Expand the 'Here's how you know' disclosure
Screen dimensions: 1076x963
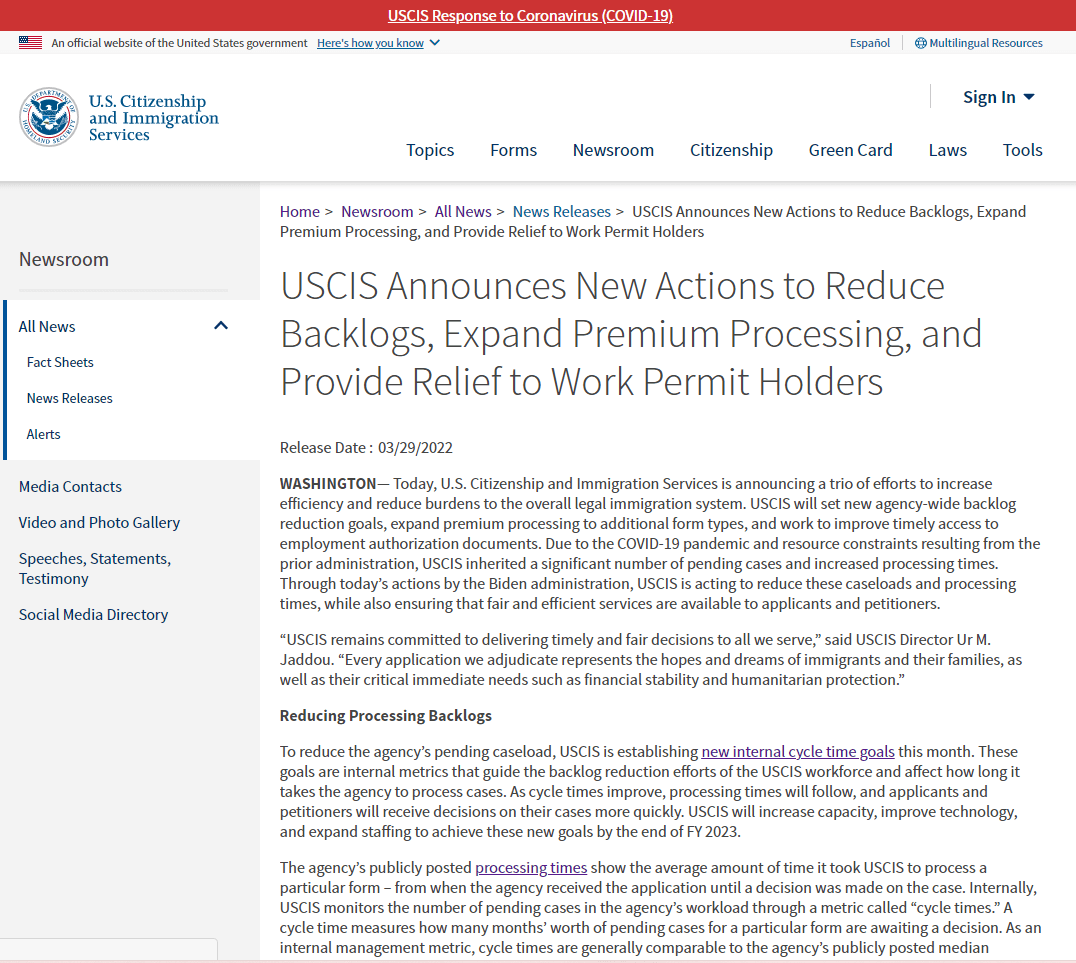coord(378,43)
